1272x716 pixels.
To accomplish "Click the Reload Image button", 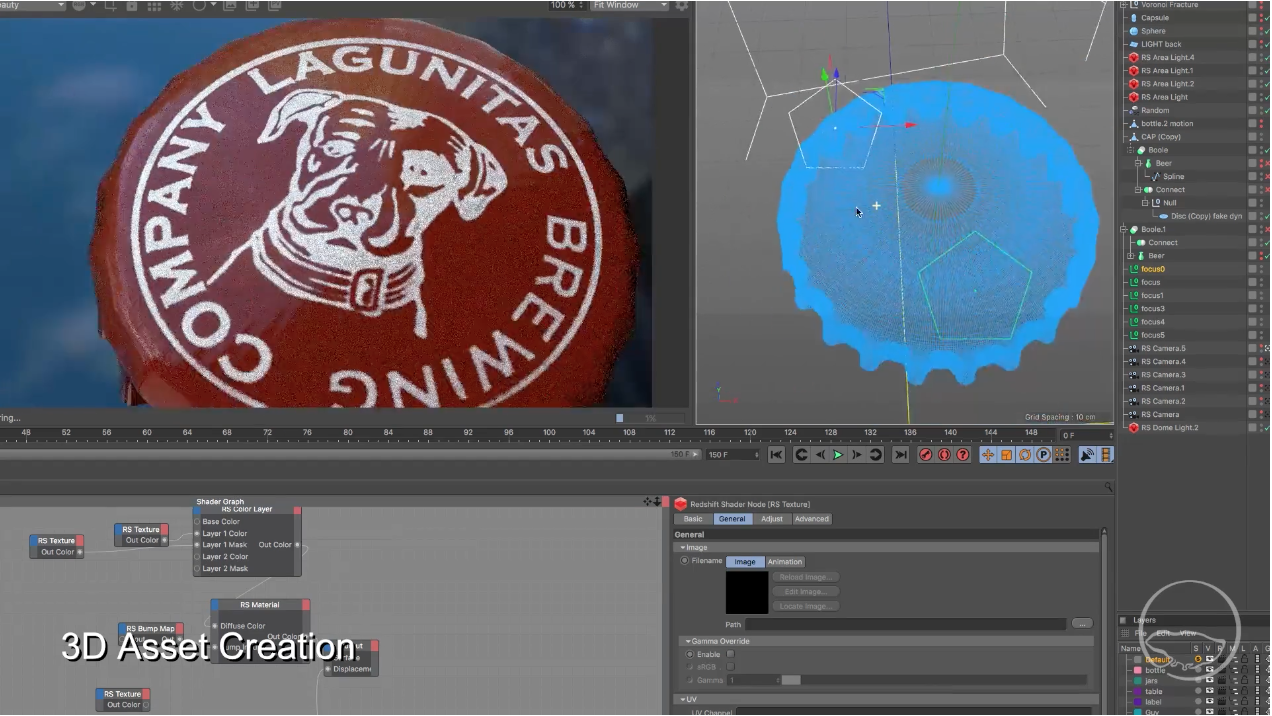I will [805, 577].
